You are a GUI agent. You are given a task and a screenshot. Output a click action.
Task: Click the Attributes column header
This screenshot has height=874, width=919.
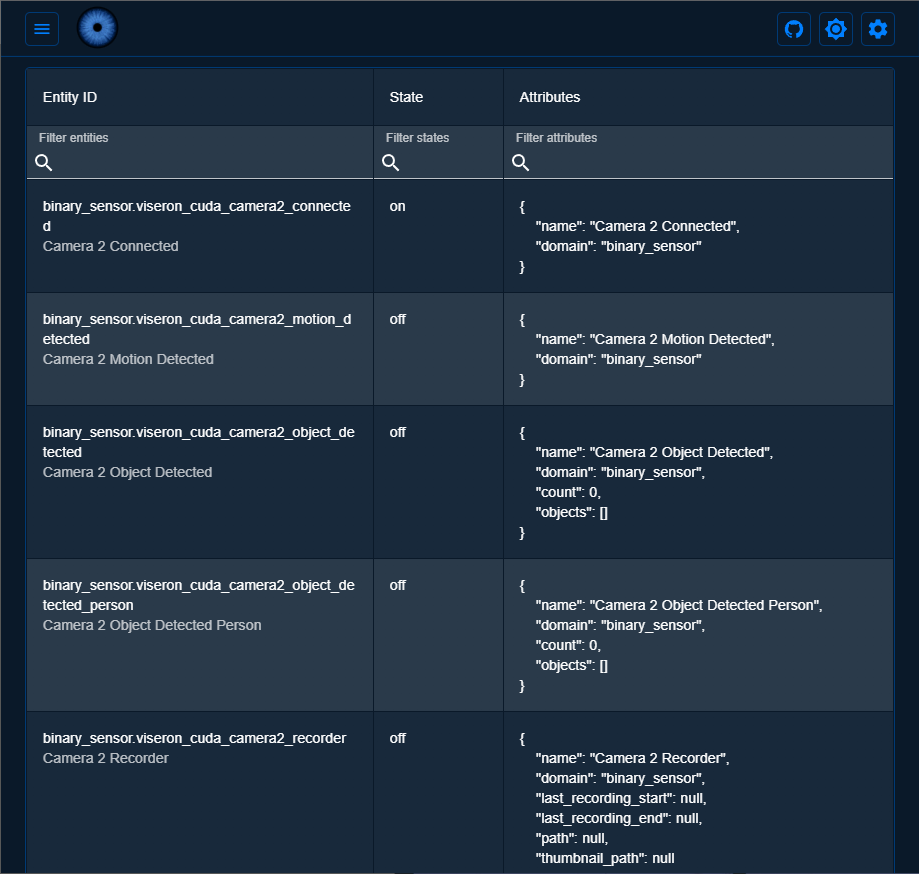point(549,97)
